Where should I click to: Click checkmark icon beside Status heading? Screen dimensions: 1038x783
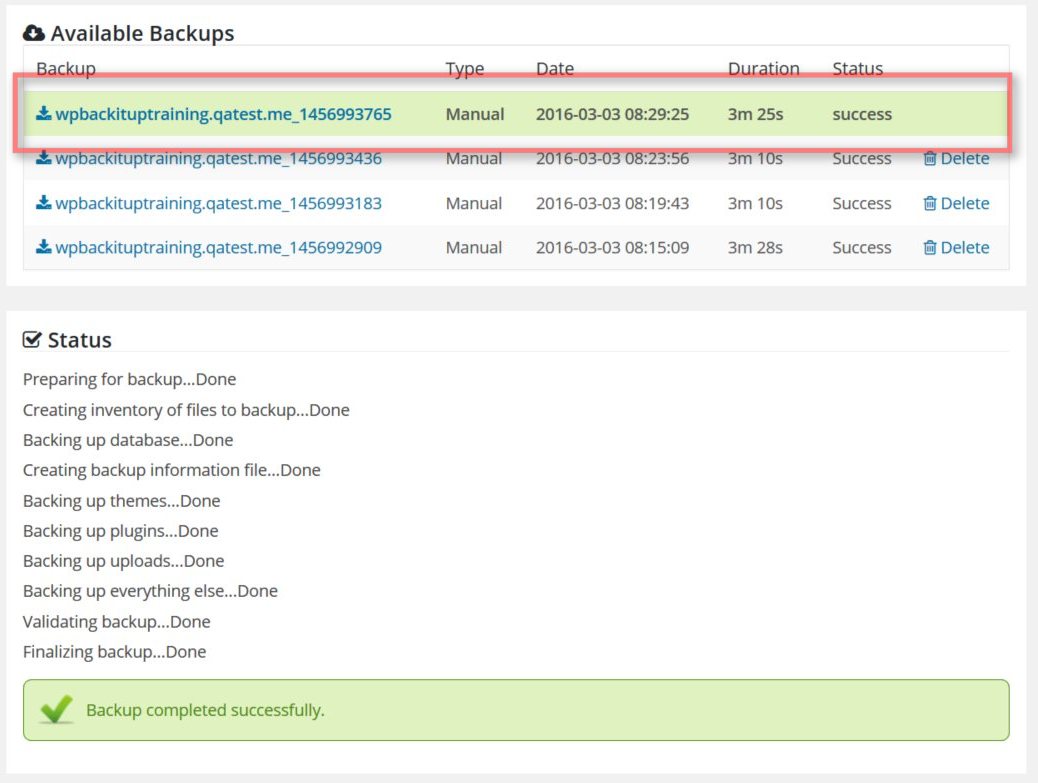coord(32,340)
